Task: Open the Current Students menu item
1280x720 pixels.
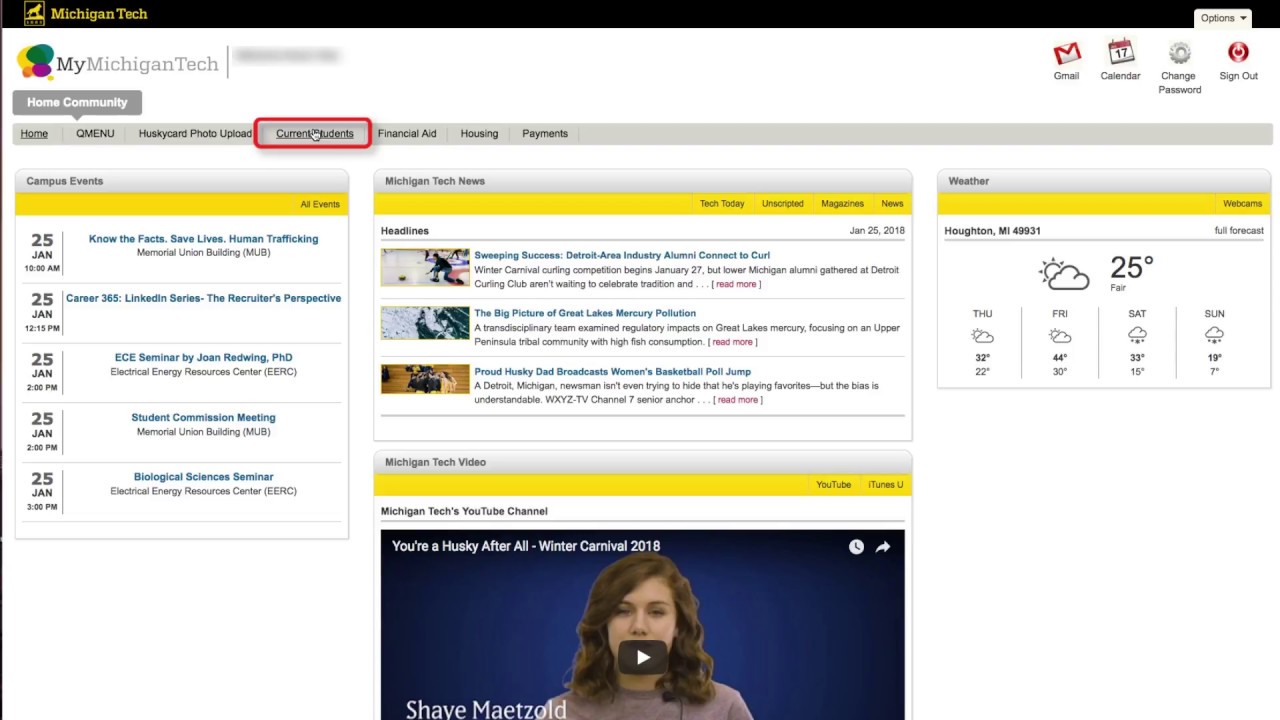Action: pyautogui.click(x=314, y=134)
